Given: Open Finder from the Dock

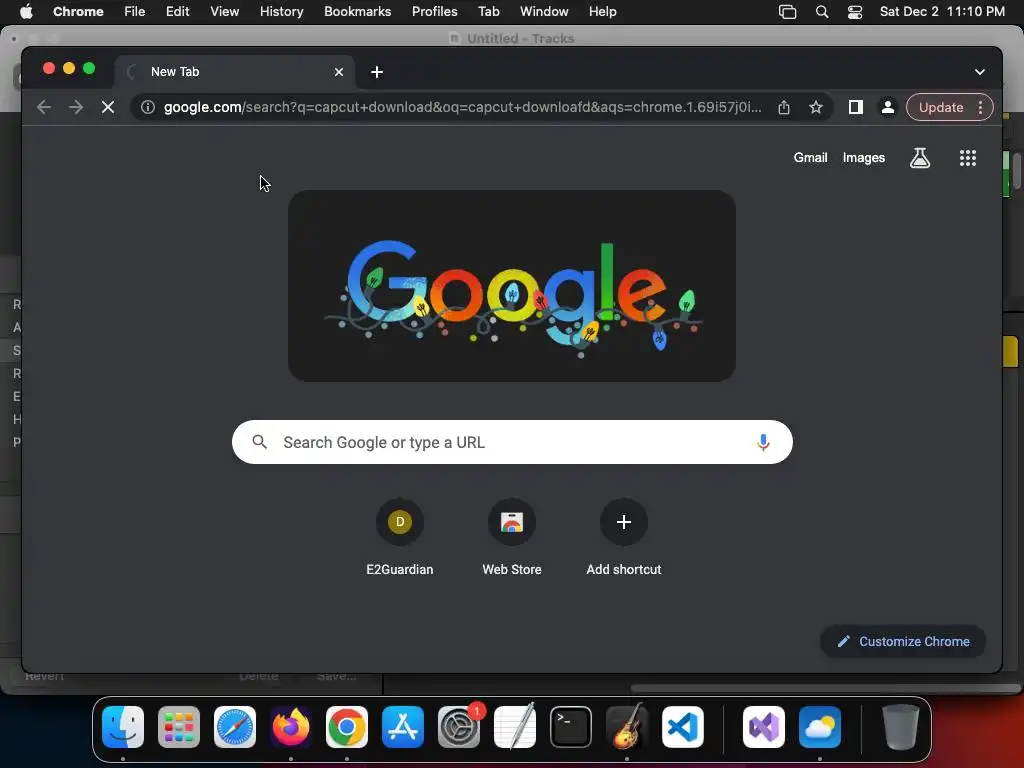Looking at the screenshot, I should coord(123,727).
